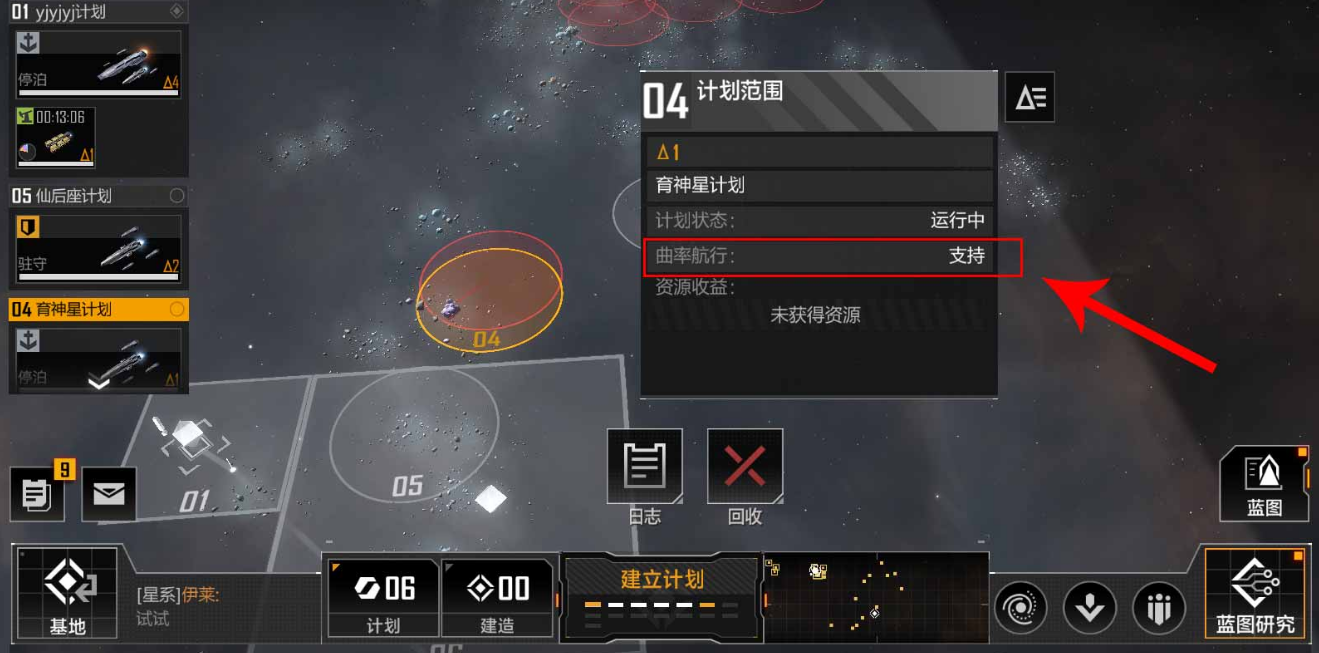
Task: Select the 建造 00 tab
Action: click(x=497, y=598)
